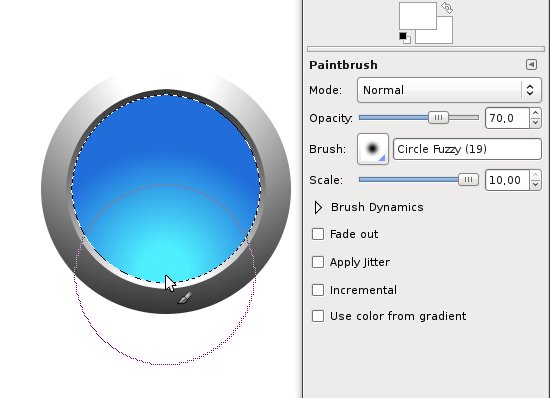Enable the Apply Jitter checkbox
The width and height of the screenshot is (550, 398).
318,262
